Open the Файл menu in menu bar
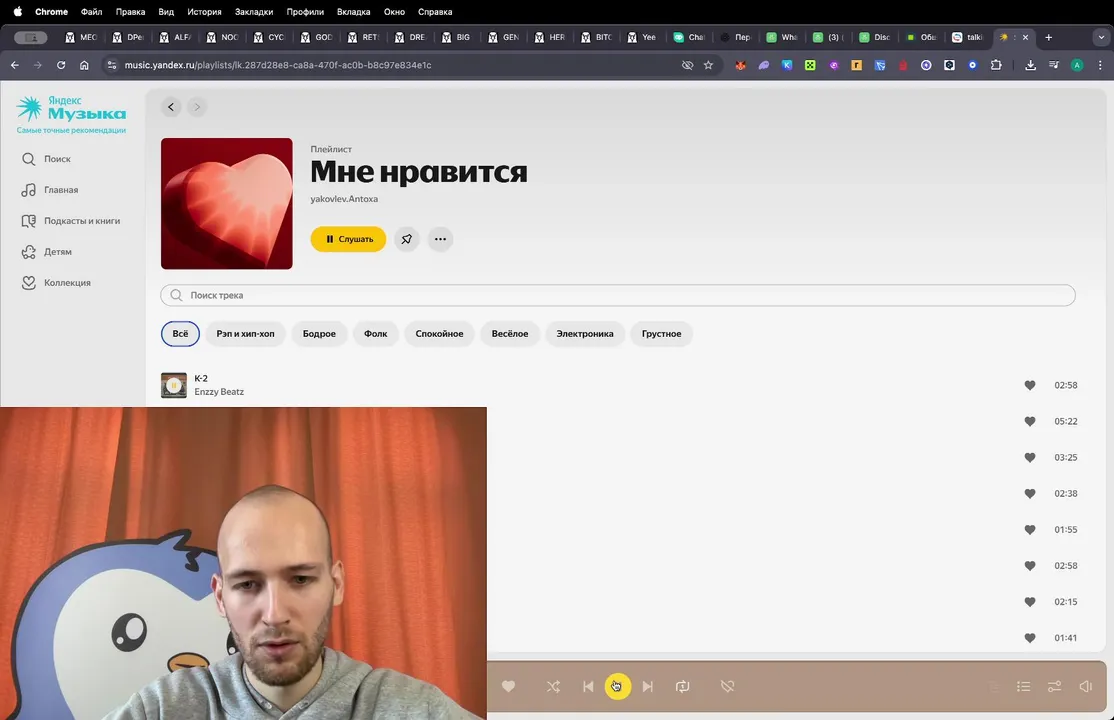Viewport: 1114px width, 720px height. (x=92, y=11)
